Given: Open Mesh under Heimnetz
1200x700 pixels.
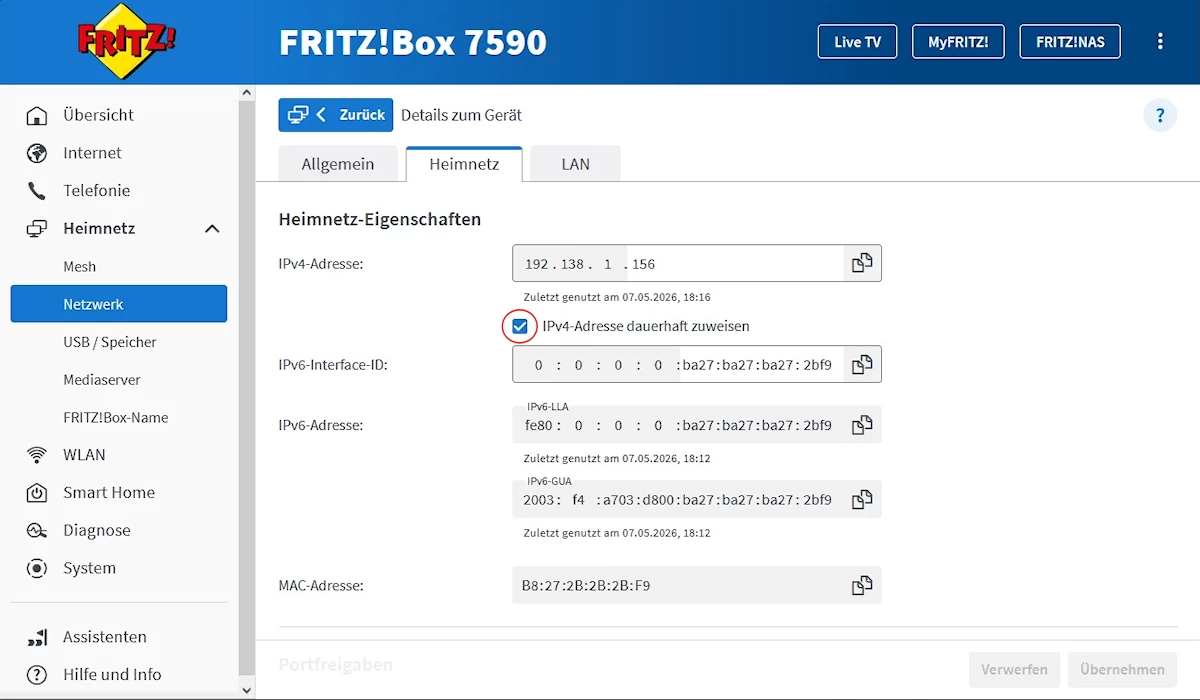Looking at the screenshot, I should click(x=80, y=267).
